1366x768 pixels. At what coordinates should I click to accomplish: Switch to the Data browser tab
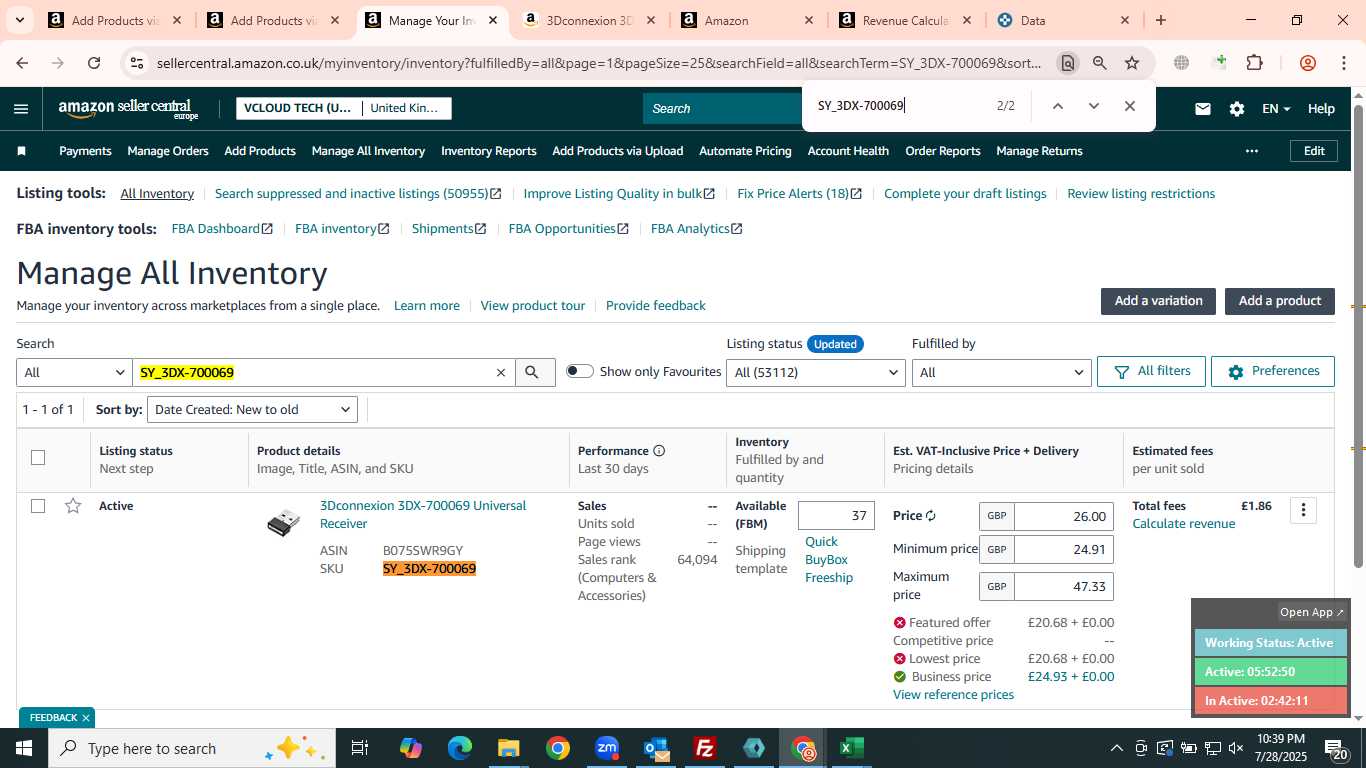(1062, 20)
